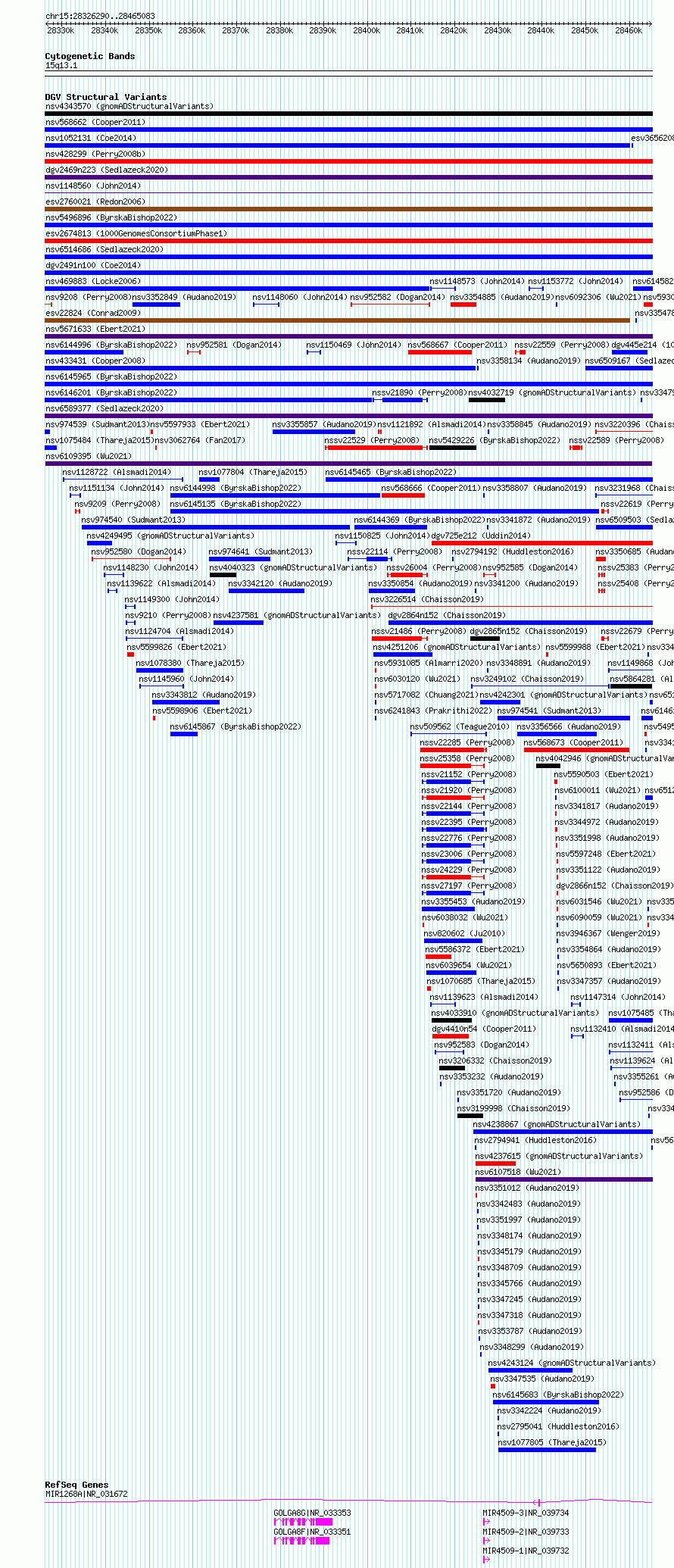Open variant nsv4343570 (gnomADStructuralVariants)
674x1568 pixels.
[x=129, y=106]
